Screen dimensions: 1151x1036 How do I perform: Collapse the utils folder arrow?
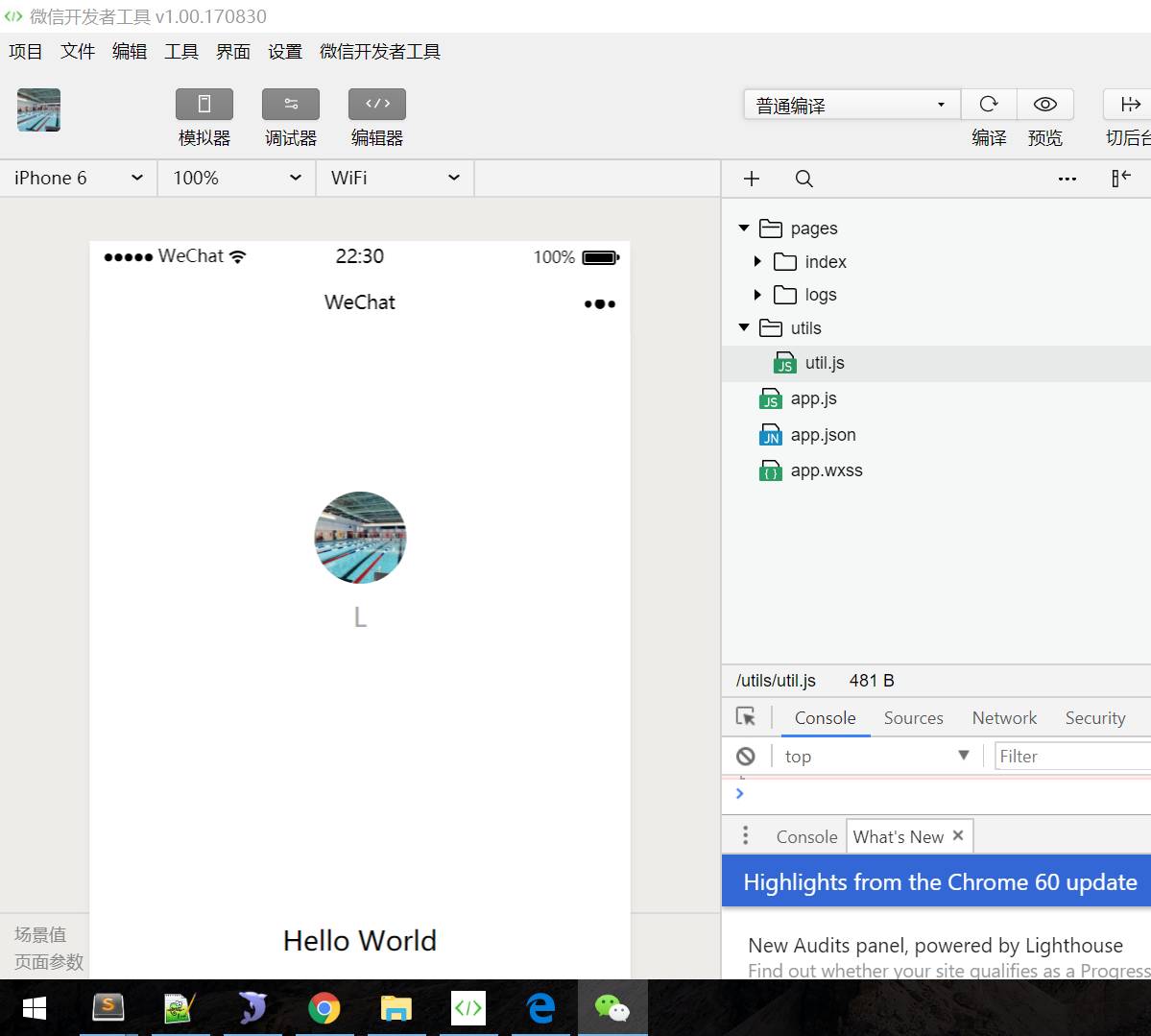[744, 327]
